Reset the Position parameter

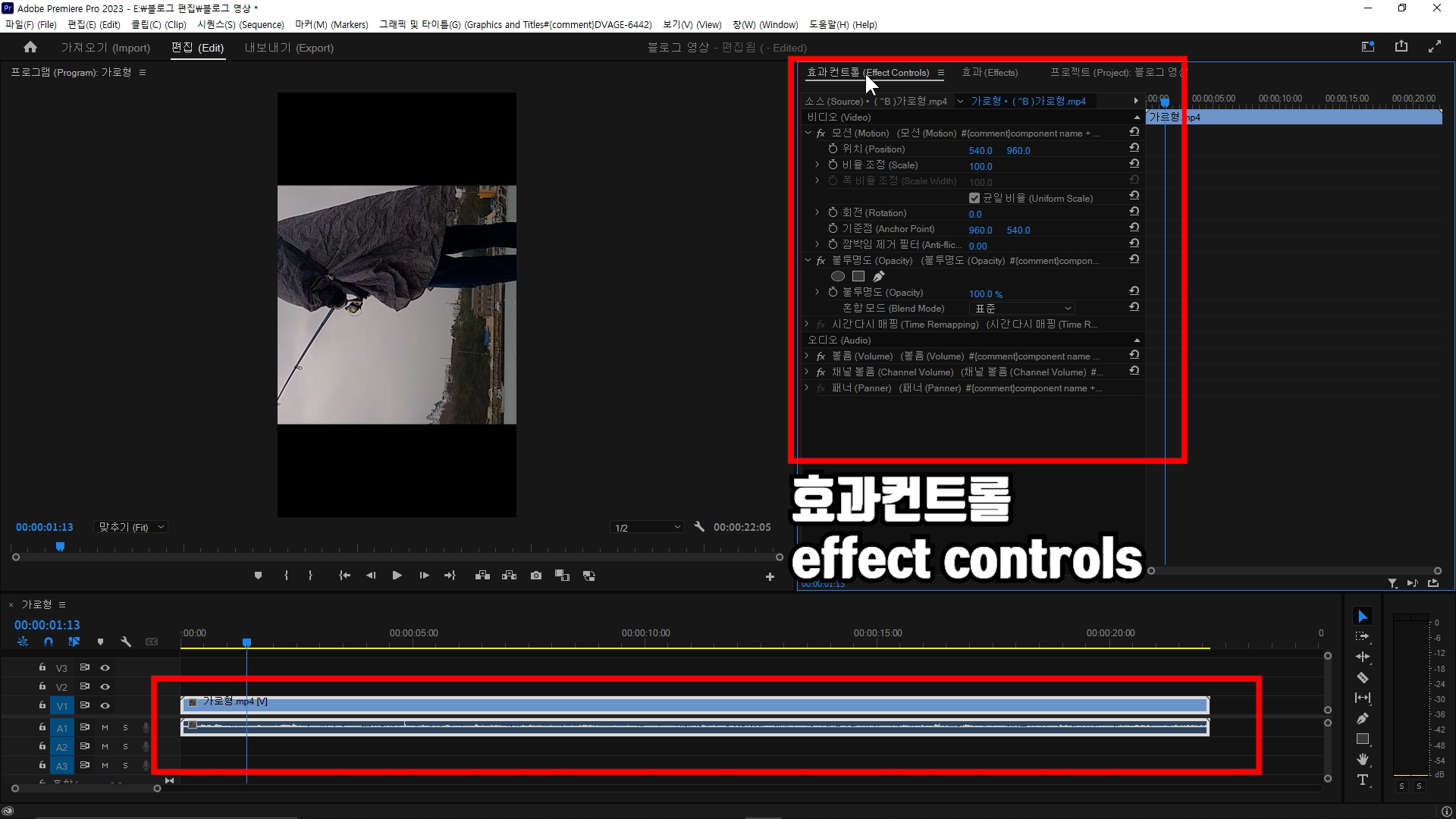[x=1134, y=148]
